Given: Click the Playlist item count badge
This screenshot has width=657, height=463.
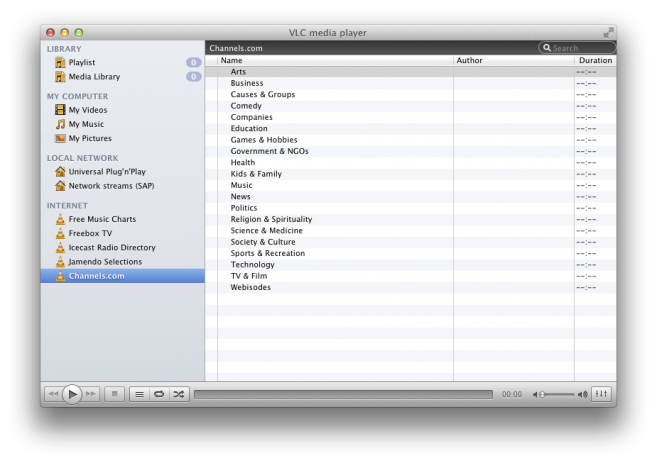Looking at the screenshot, I should [x=194, y=62].
